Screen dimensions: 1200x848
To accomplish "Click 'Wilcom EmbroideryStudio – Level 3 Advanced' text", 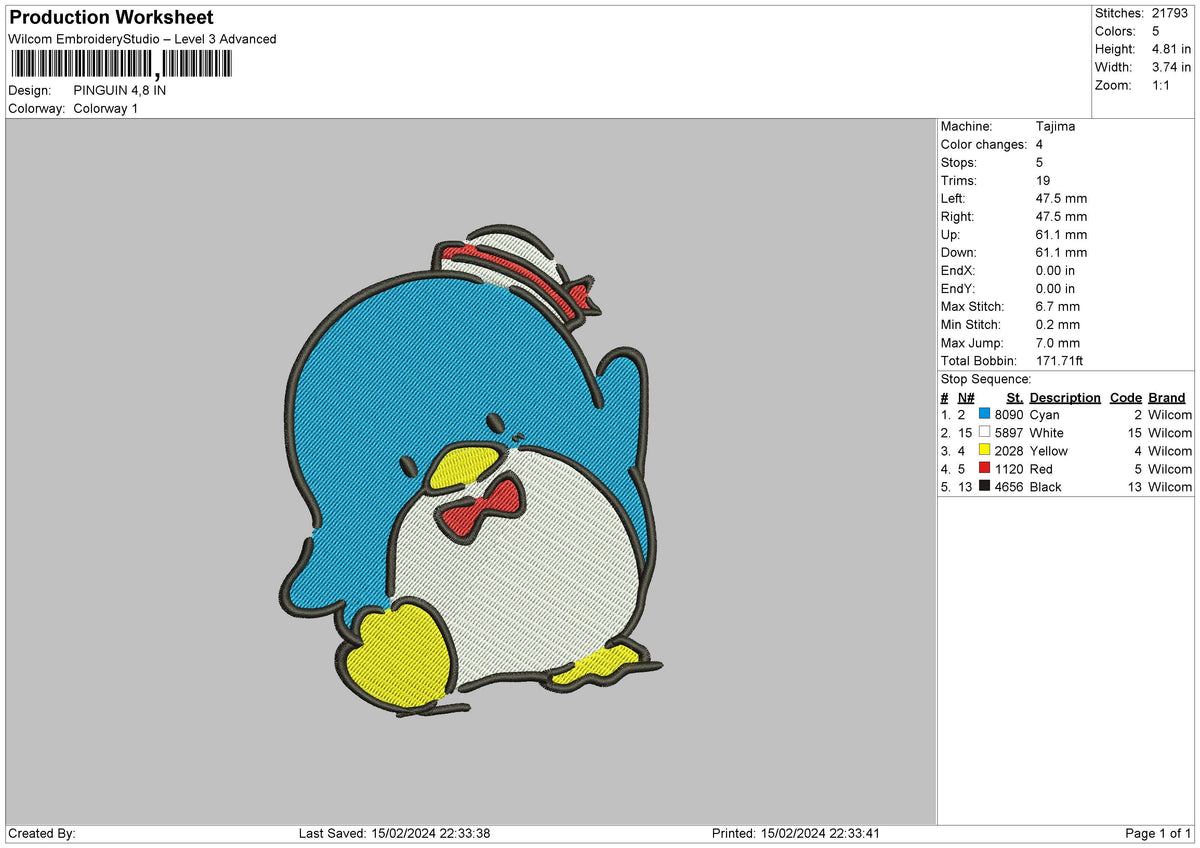I will 142,39.
